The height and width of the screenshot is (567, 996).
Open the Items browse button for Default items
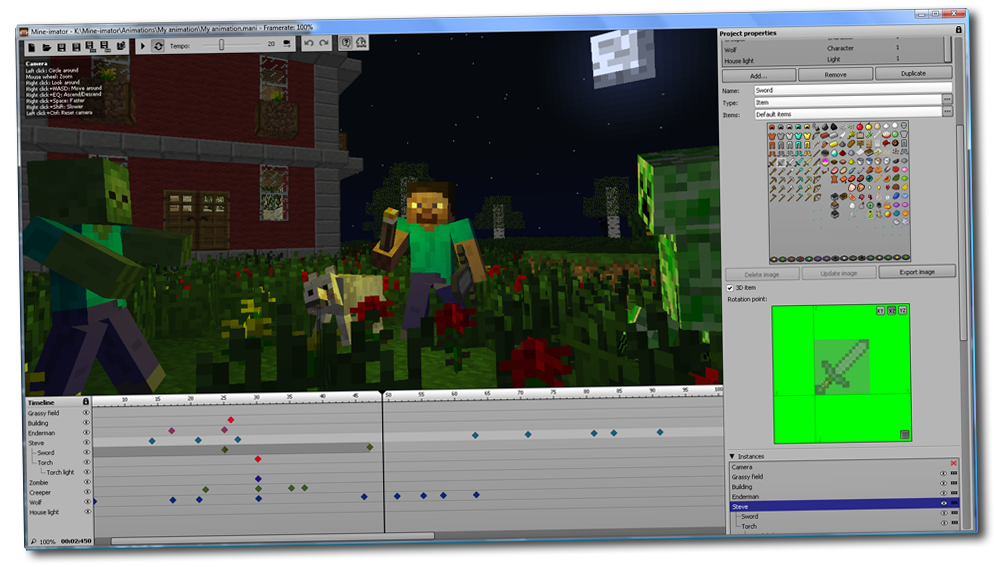(x=946, y=112)
